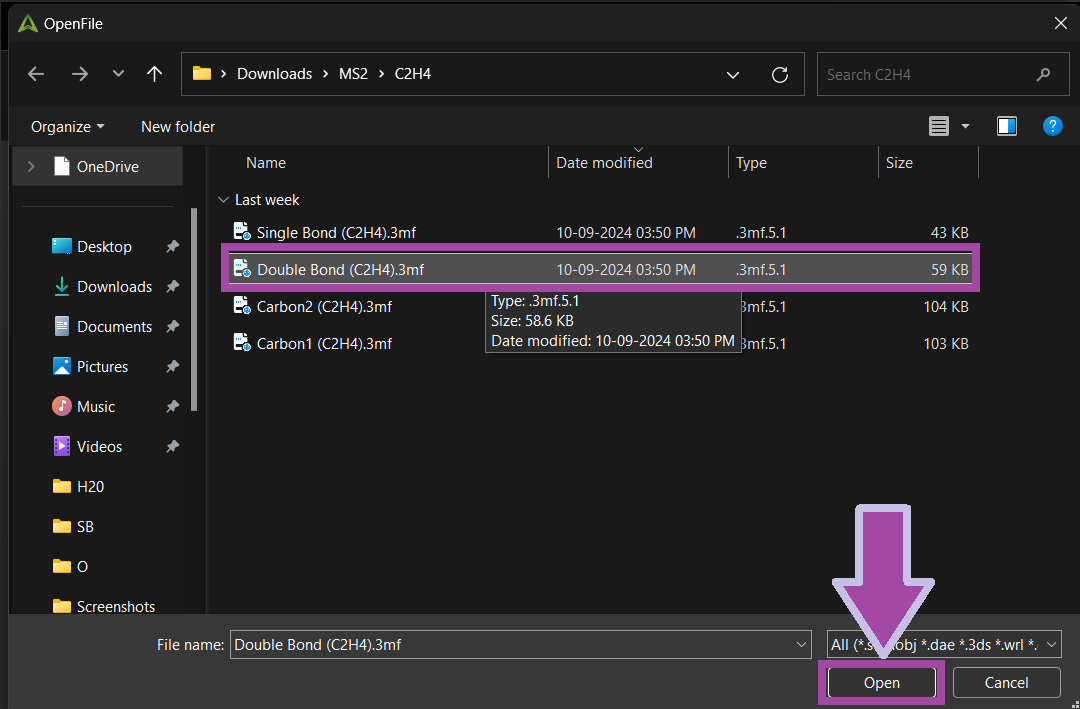The image size is (1080, 709).
Task: Click the Open button
Action: (881, 683)
